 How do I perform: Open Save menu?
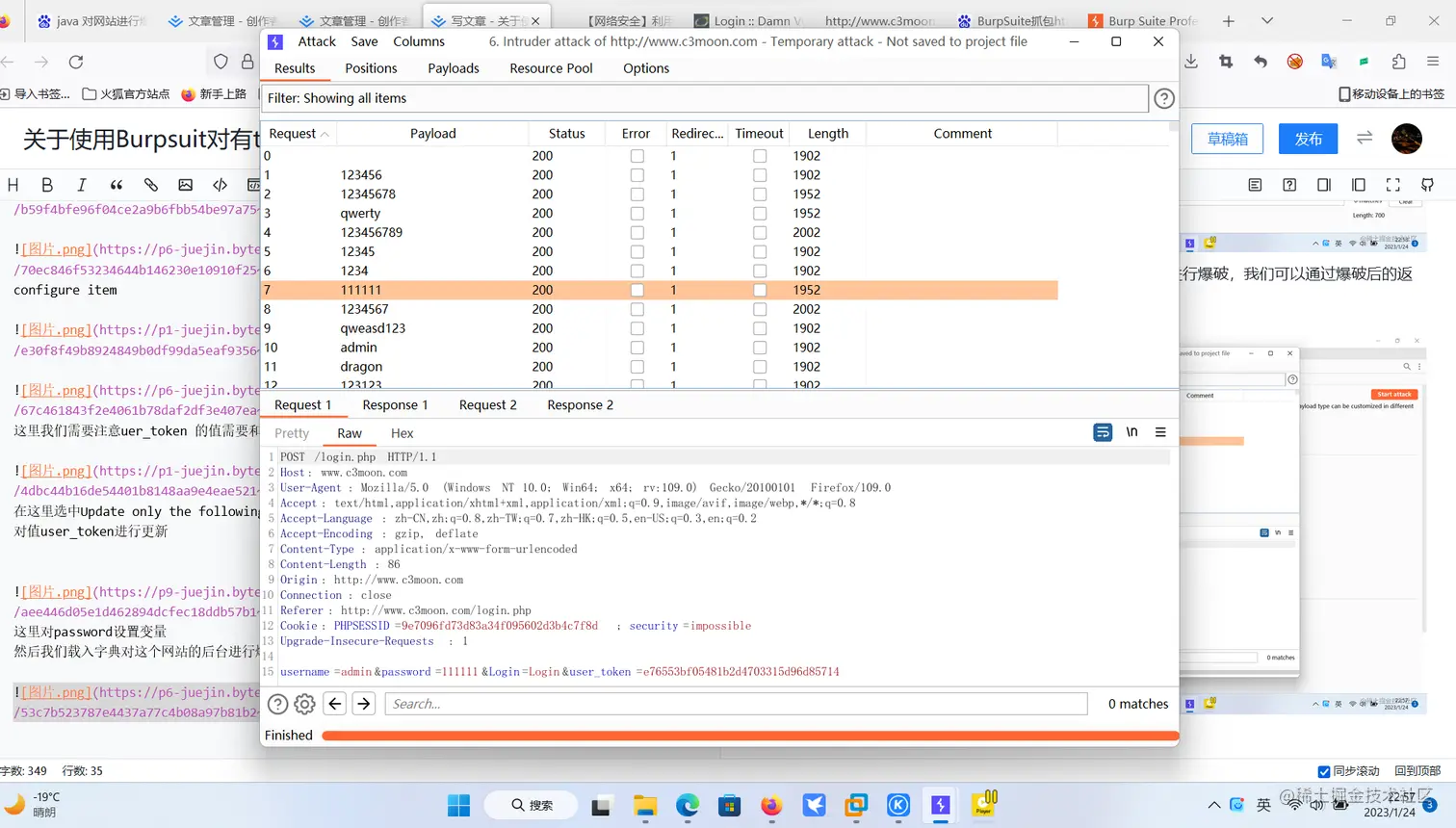coord(364,41)
